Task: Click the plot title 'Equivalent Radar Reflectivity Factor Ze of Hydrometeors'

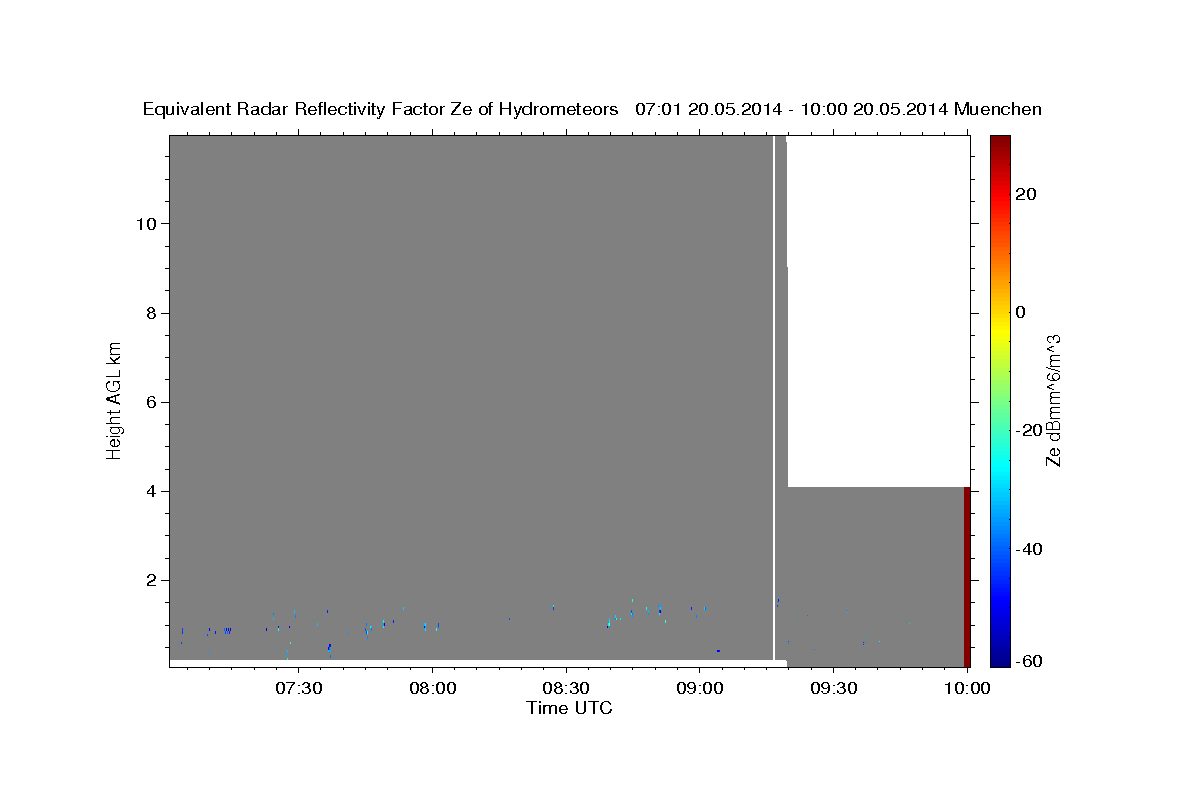Action: pyautogui.click(x=381, y=110)
